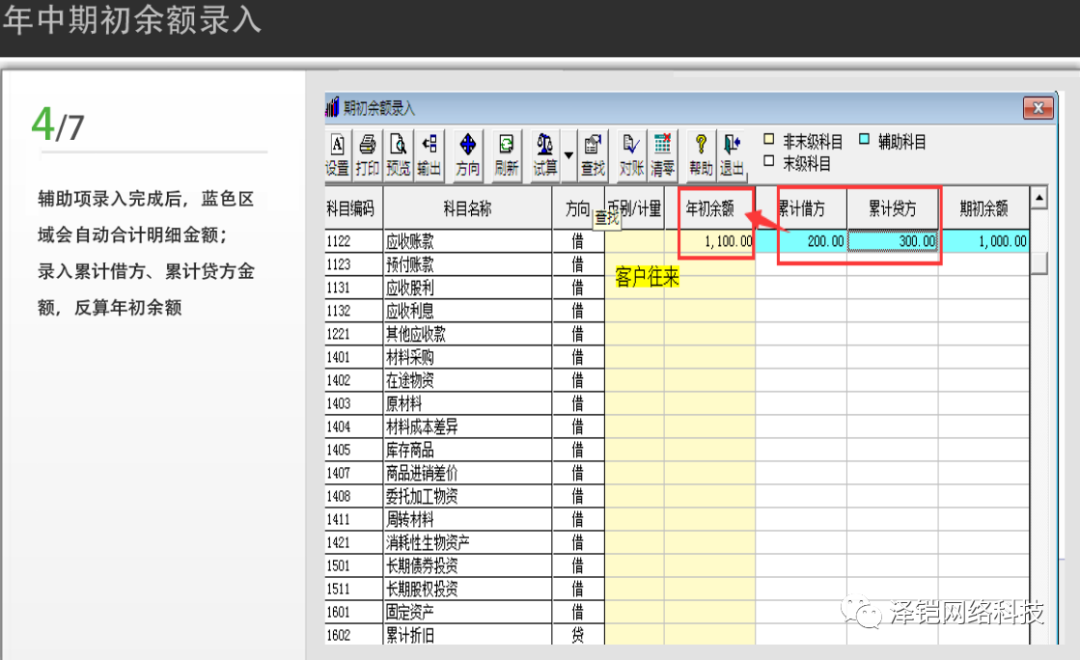Click the scrollbar up arrow

click(x=1039, y=199)
